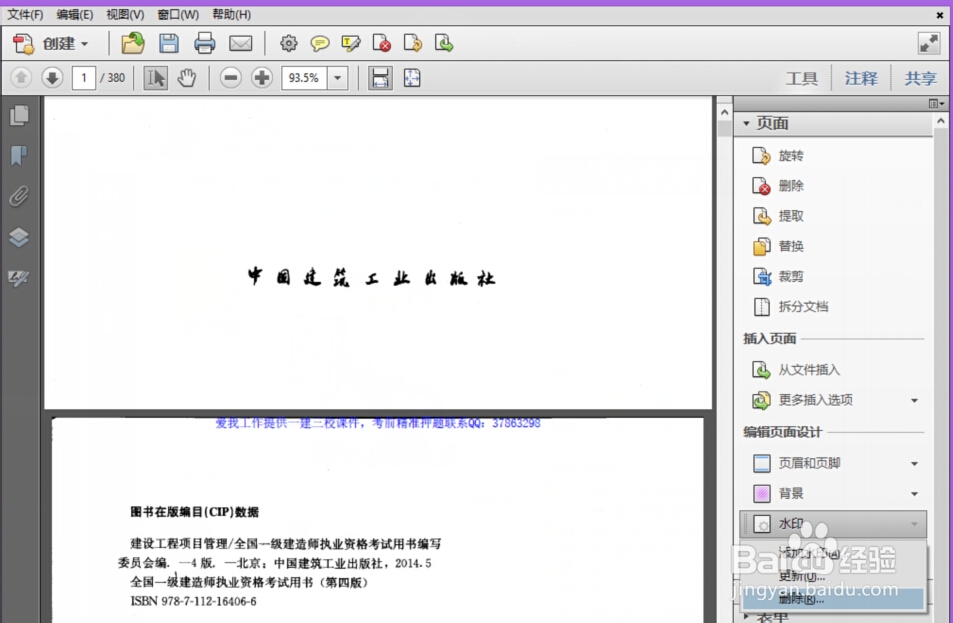Open the page thumbnails sidebar panel
The width and height of the screenshot is (953, 623).
tap(19, 115)
